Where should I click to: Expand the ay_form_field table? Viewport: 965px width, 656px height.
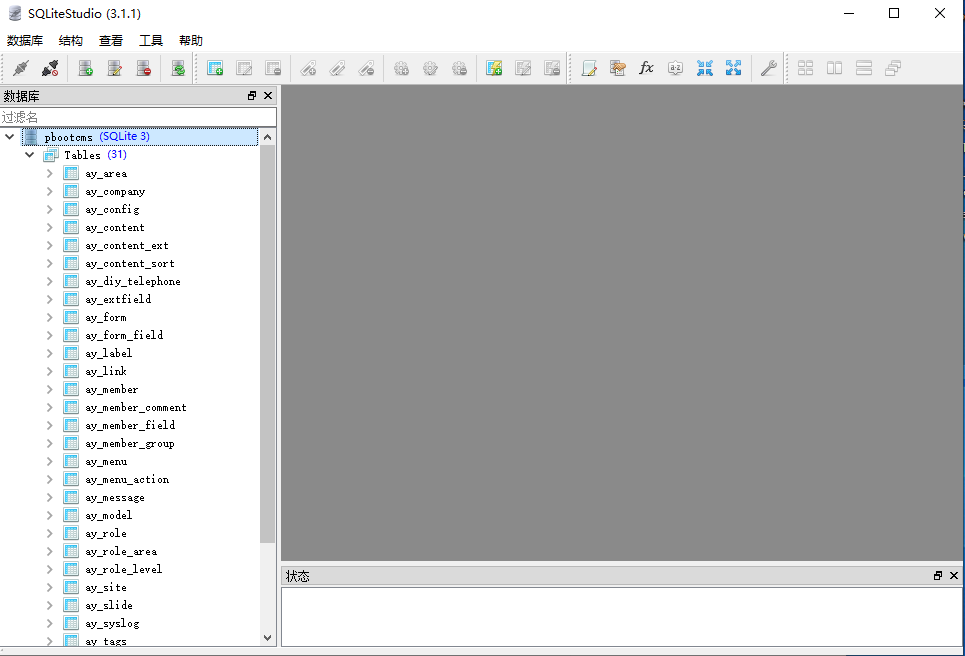[50, 335]
